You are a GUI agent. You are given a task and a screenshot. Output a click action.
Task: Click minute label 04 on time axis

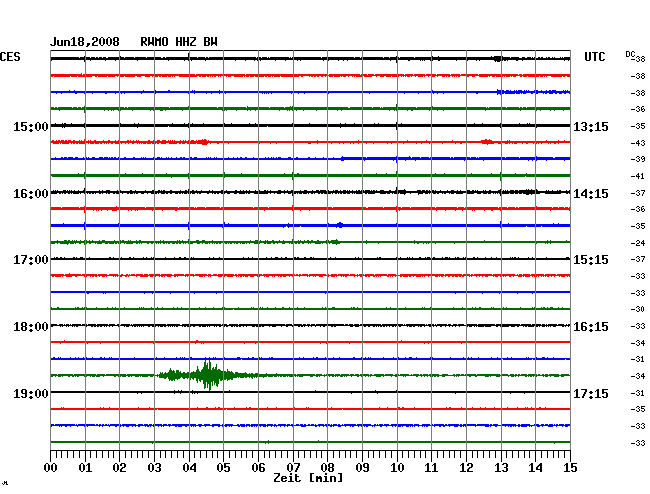pos(189,467)
